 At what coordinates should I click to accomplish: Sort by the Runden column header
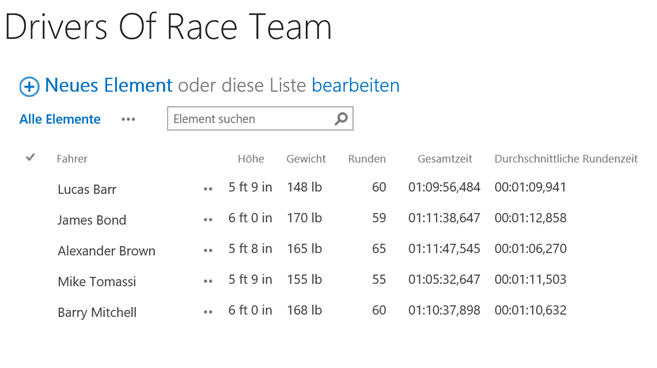pos(367,159)
